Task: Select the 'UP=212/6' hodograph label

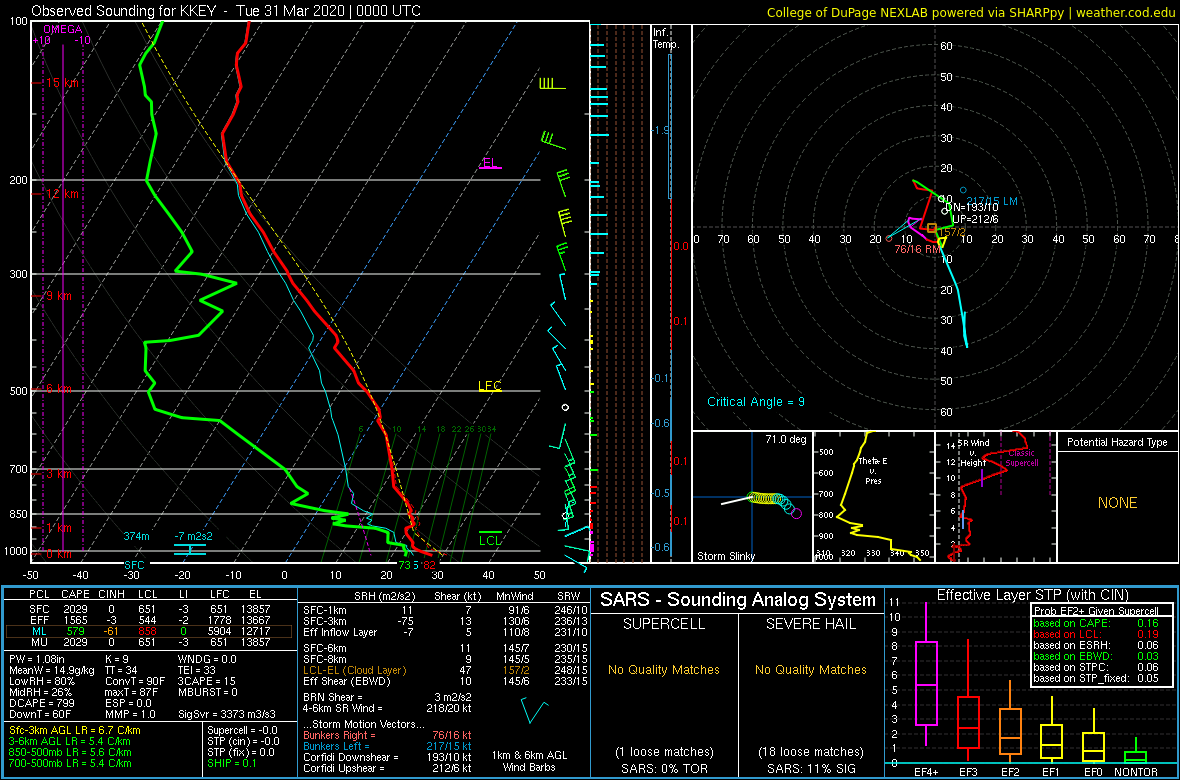Action: point(975,219)
